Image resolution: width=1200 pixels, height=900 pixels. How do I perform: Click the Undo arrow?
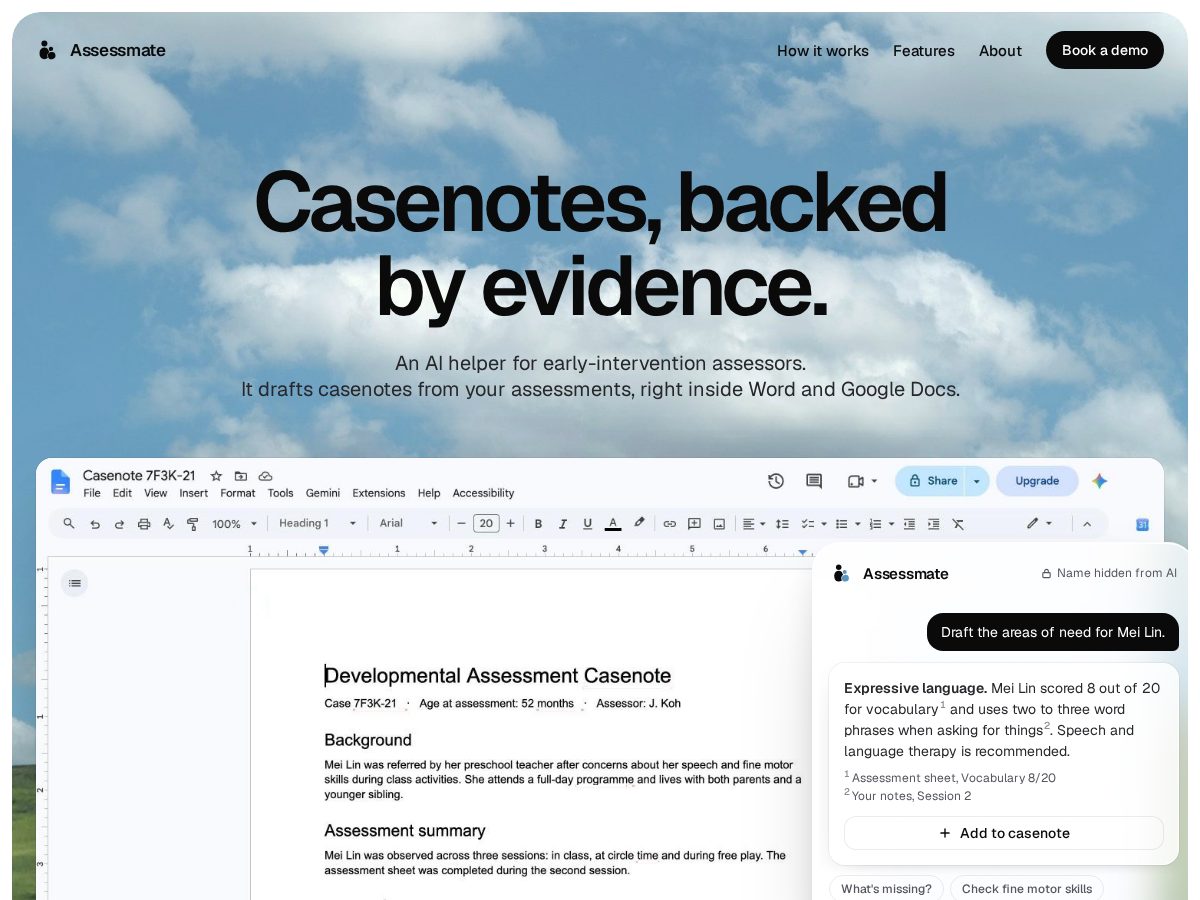tap(95, 523)
